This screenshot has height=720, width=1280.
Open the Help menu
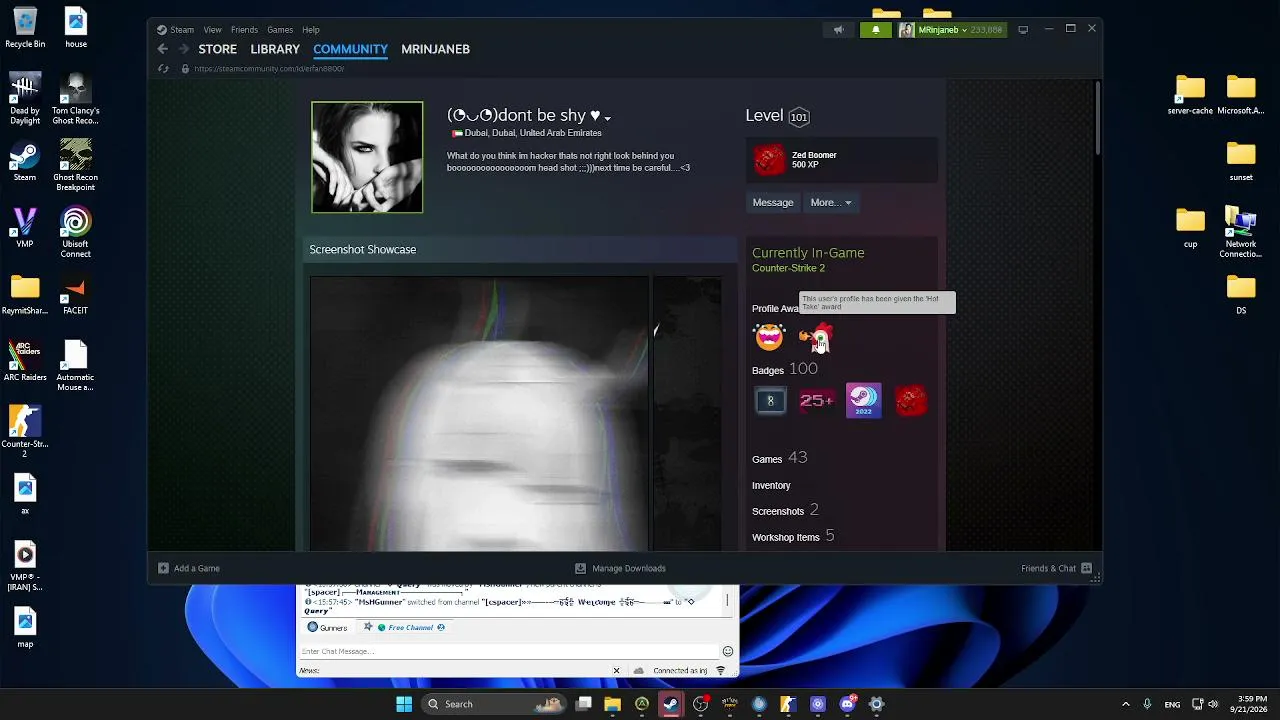click(x=311, y=30)
